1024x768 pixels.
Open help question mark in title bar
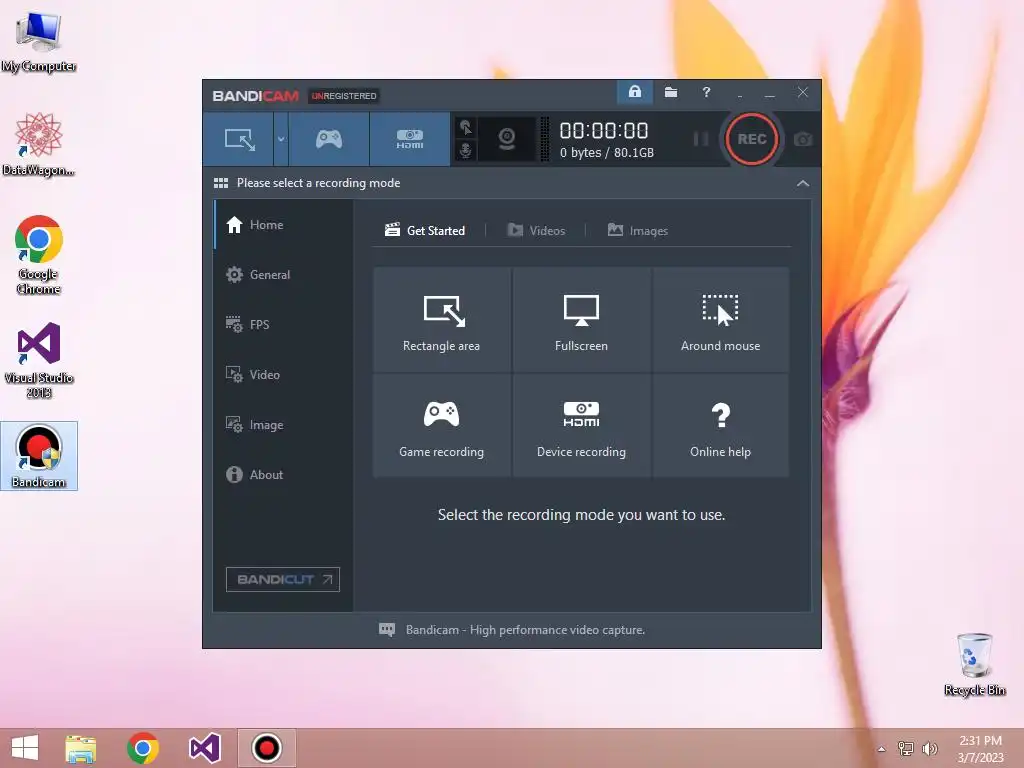click(706, 92)
